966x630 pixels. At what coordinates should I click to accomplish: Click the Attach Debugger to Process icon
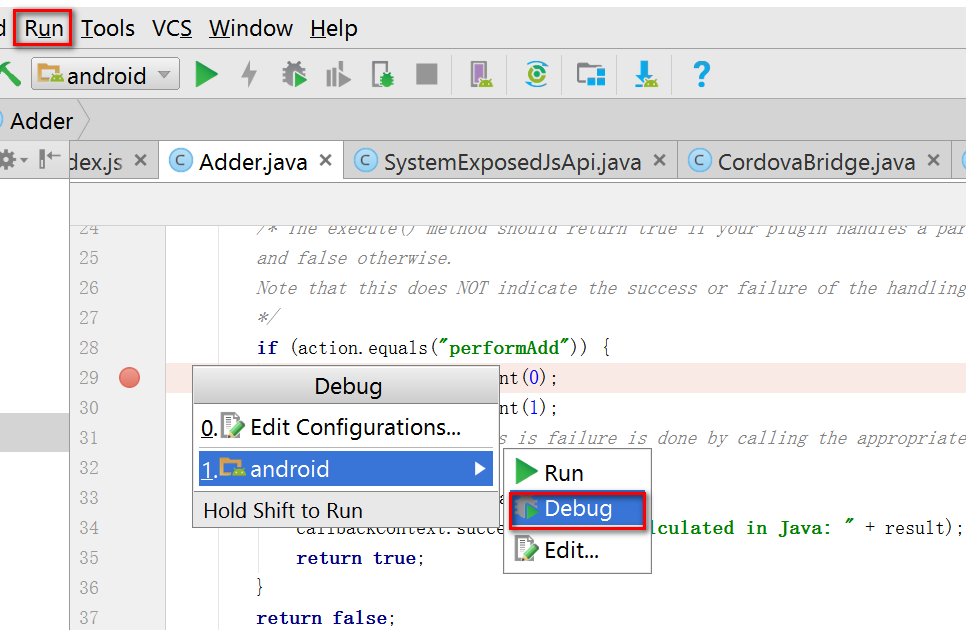pos(382,75)
